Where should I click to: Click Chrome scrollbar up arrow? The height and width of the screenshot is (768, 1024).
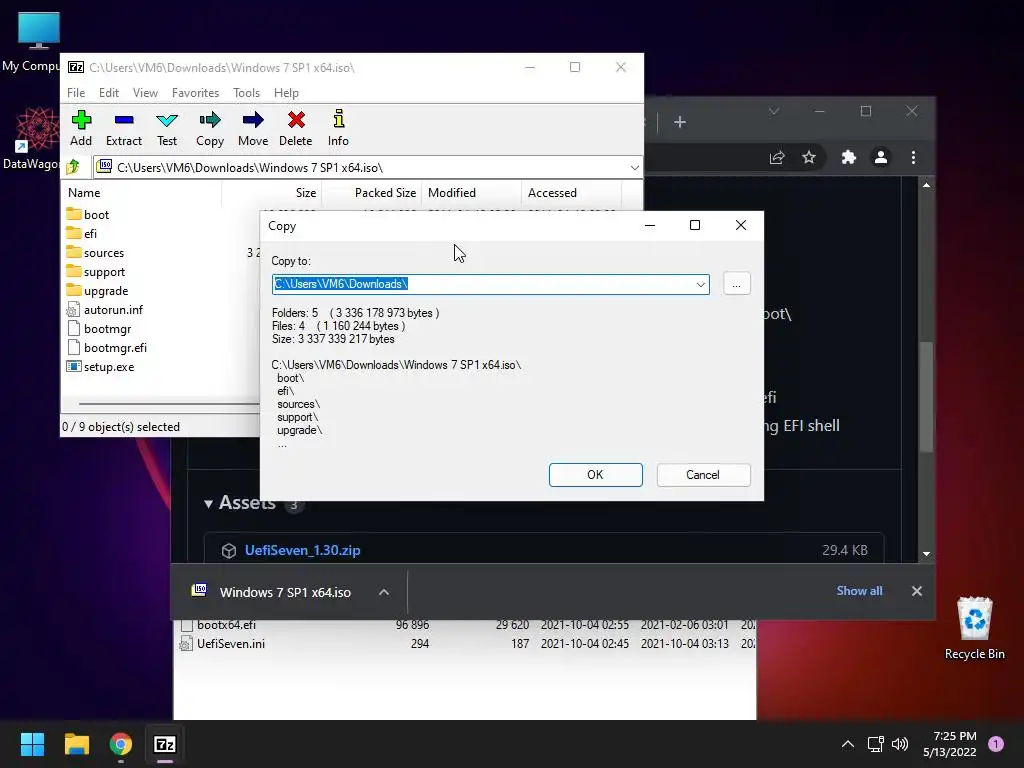click(x=927, y=185)
